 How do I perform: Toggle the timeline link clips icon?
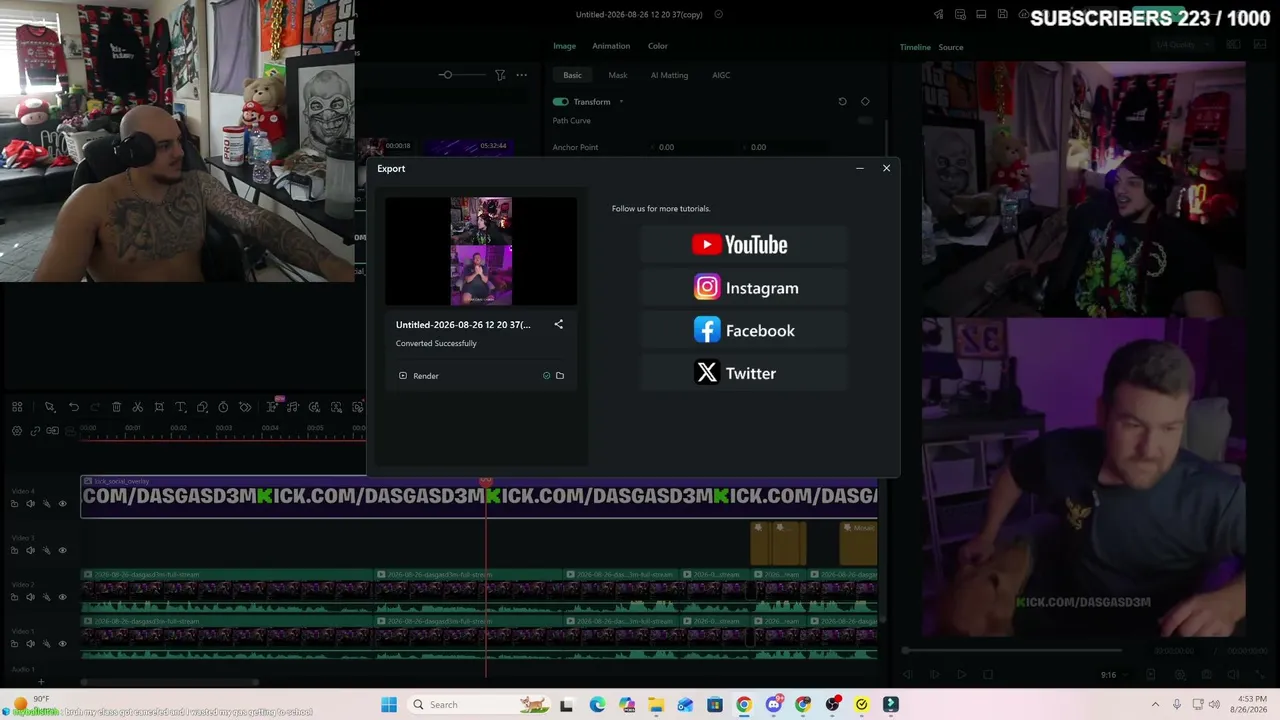pos(35,431)
